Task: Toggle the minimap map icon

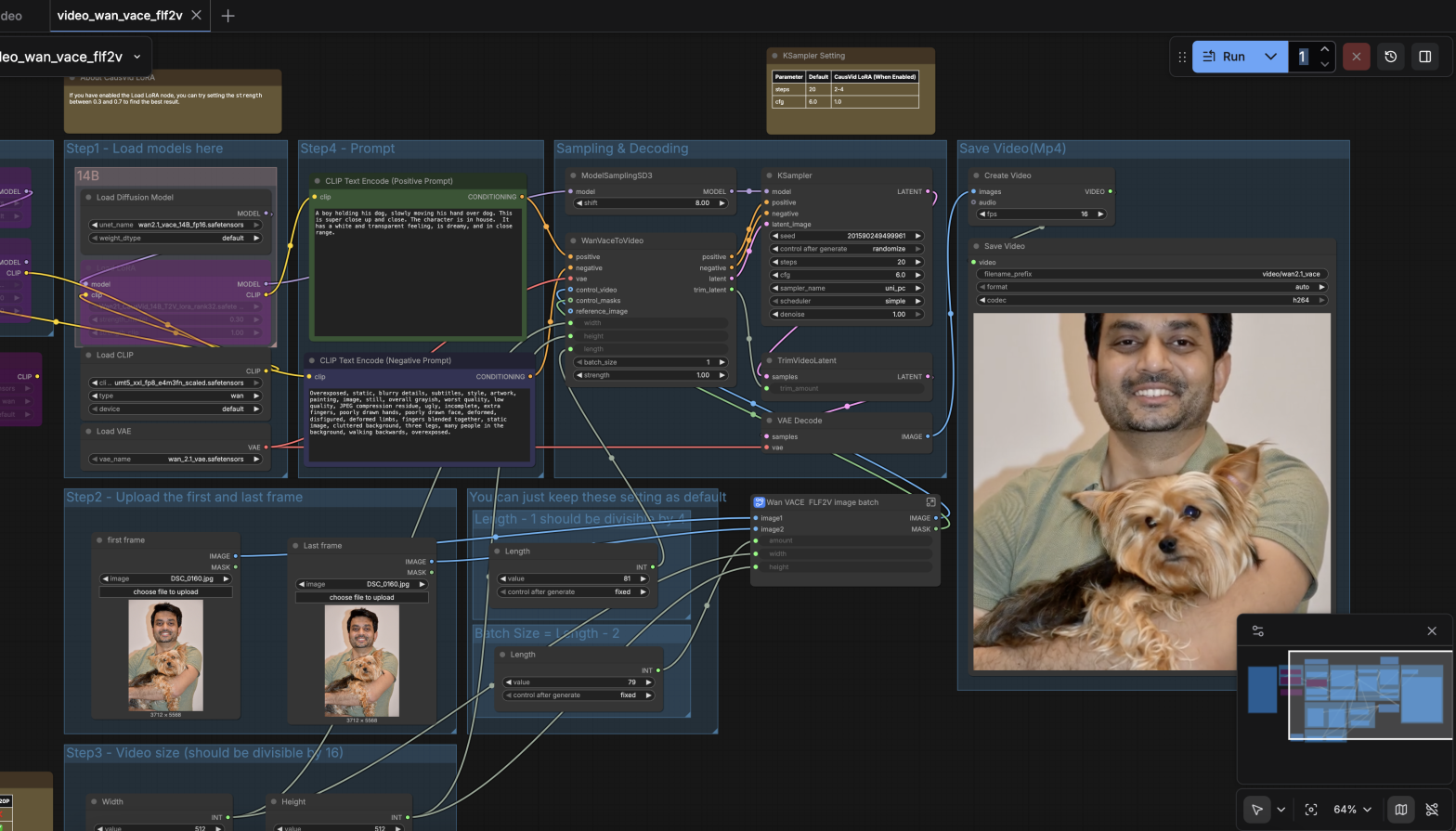Action: (x=1400, y=810)
